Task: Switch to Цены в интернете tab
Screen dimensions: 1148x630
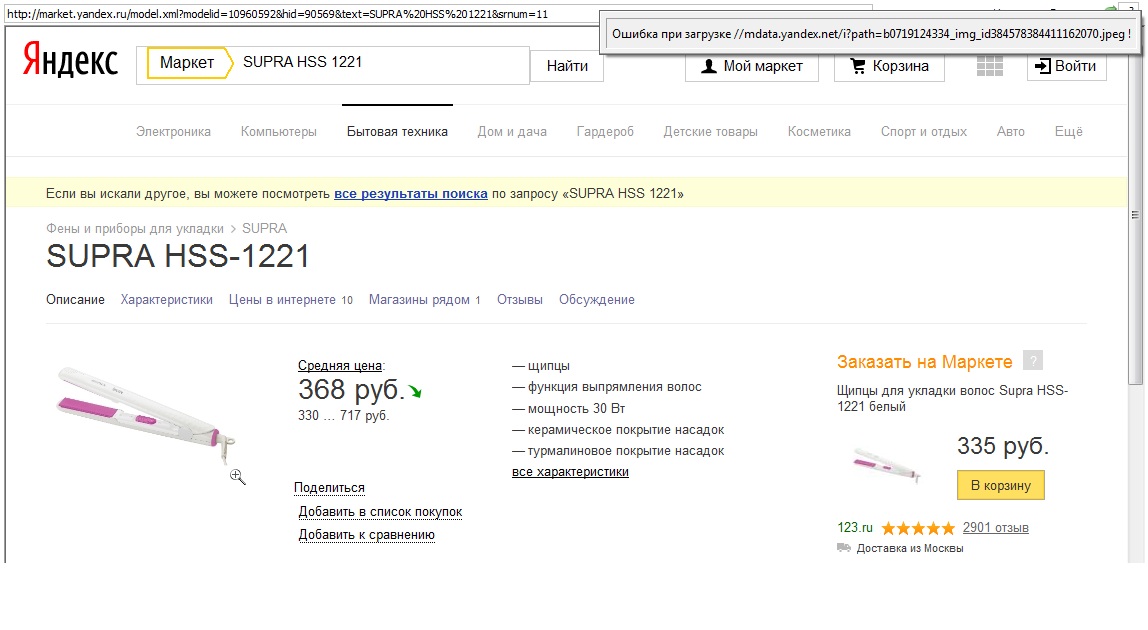Action: [x=291, y=300]
